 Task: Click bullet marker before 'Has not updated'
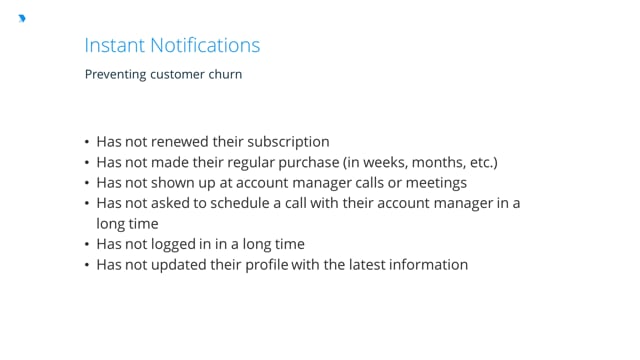(x=87, y=265)
